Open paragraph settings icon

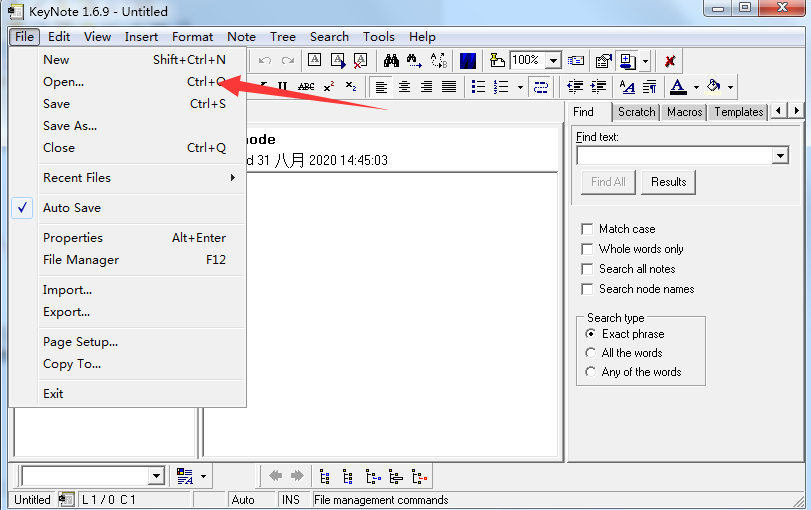650,87
